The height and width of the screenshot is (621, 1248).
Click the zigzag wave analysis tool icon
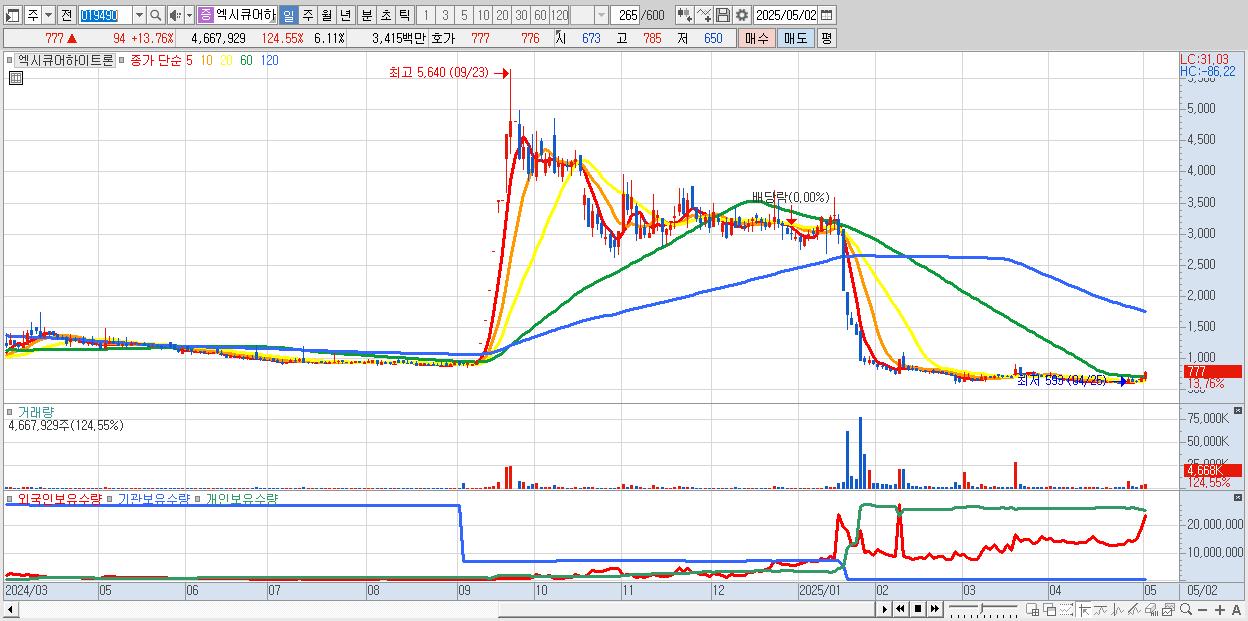coord(1118,609)
